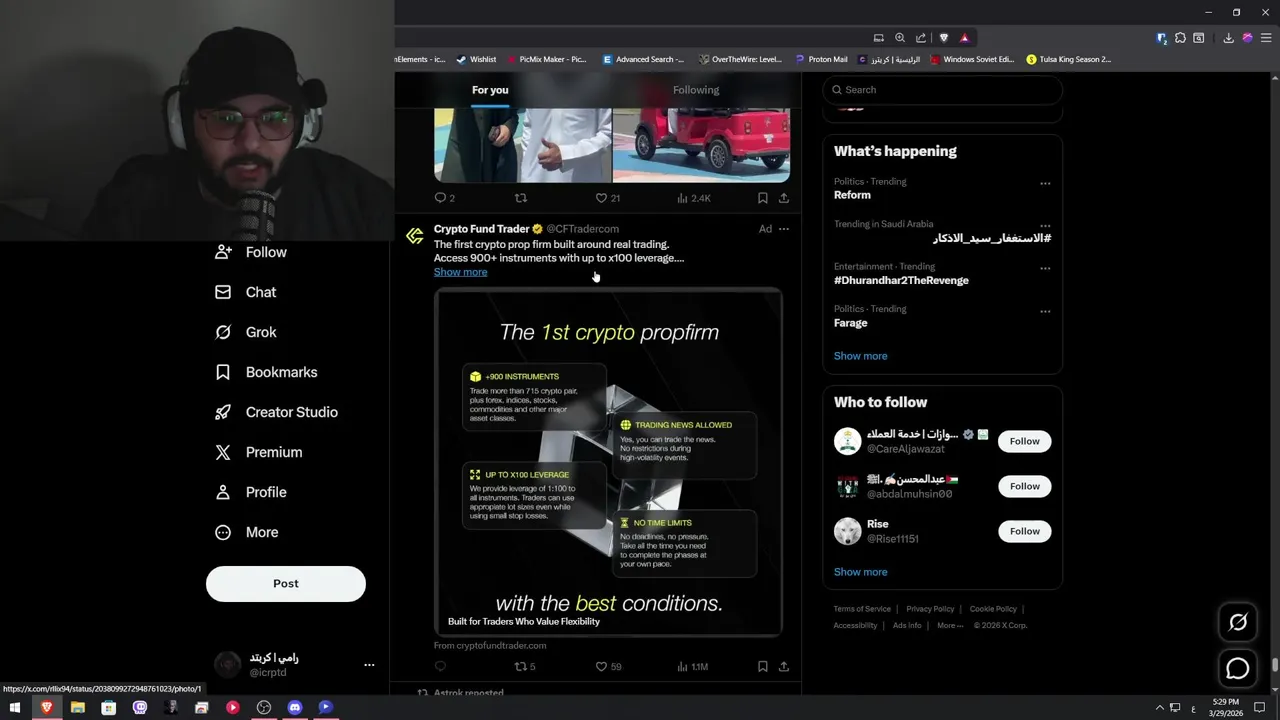
Task: Switch to the For you tab
Action: [490, 90]
